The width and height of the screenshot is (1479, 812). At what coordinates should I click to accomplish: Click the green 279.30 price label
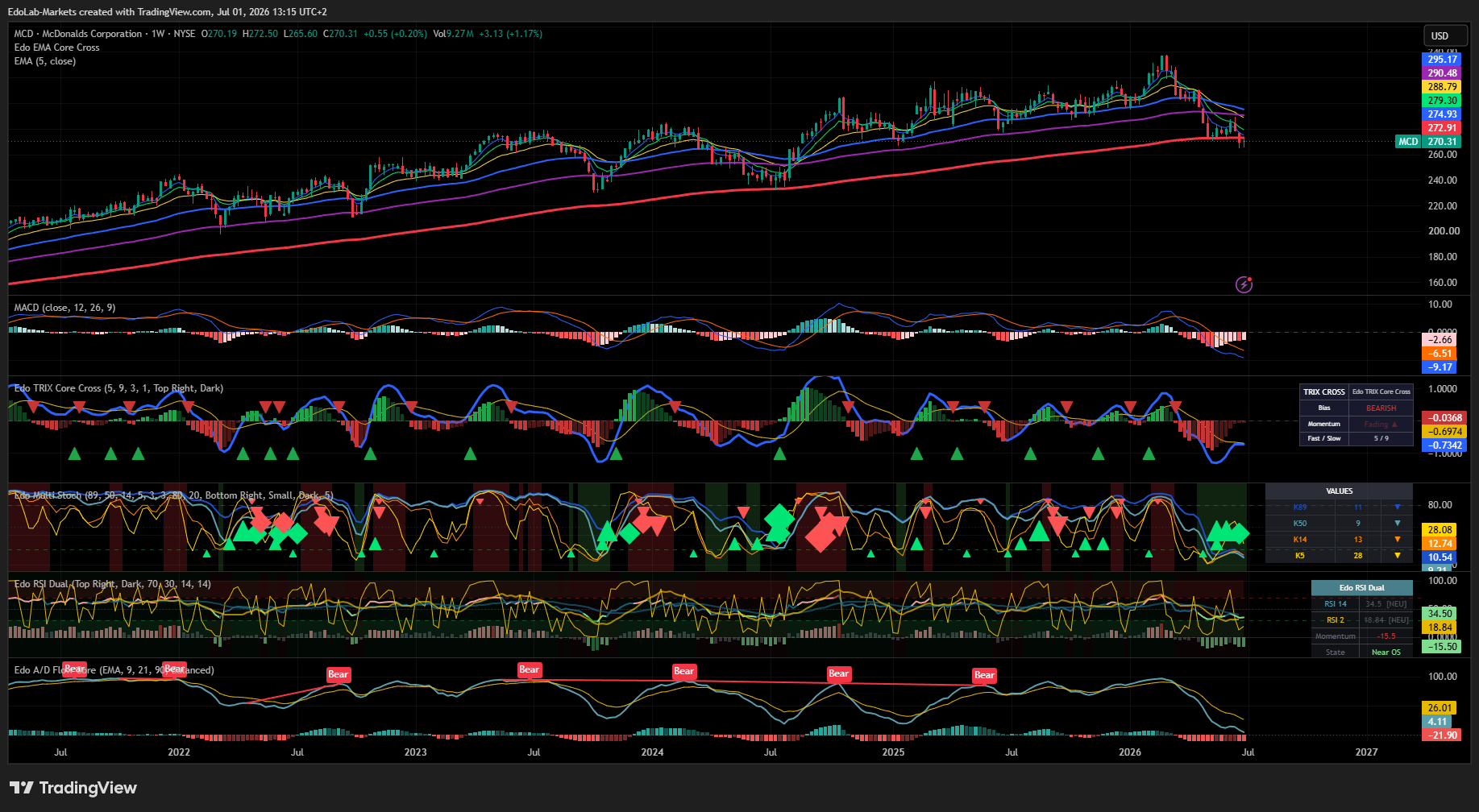click(1442, 101)
